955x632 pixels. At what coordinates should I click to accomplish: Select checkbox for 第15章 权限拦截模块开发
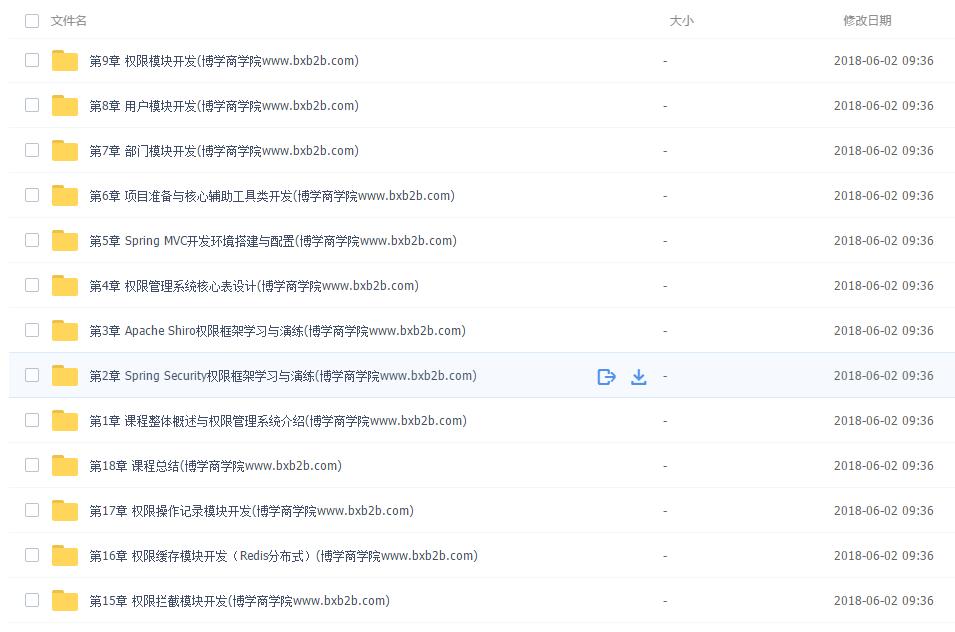(32, 600)
